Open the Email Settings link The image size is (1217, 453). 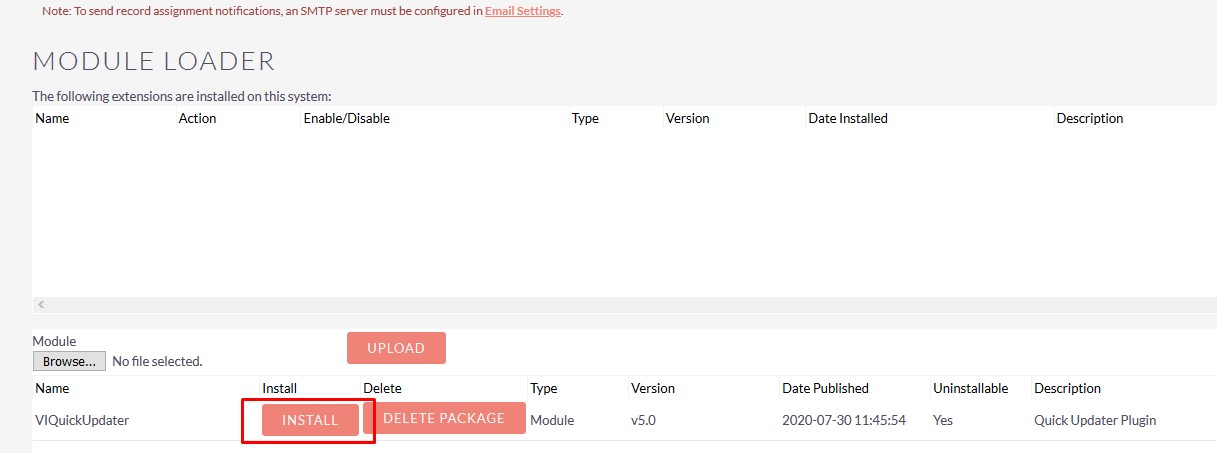click(x=523, y=12)
